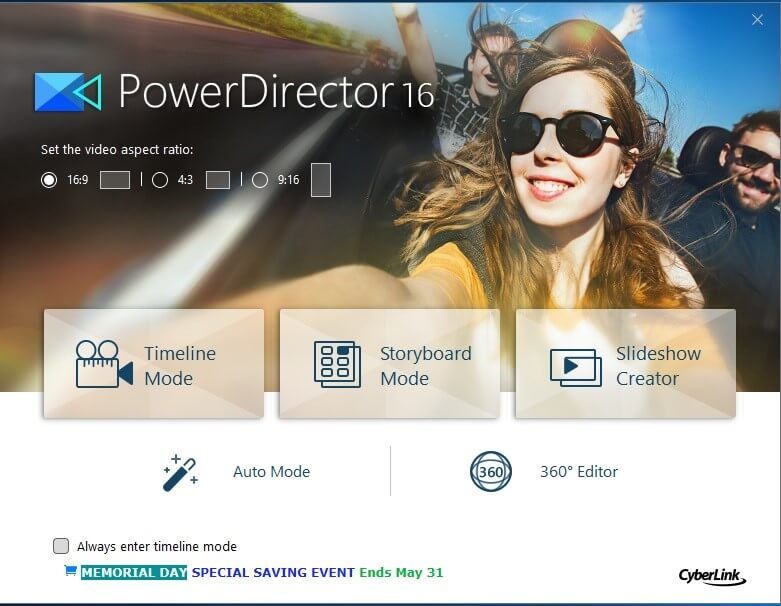The height and width of the screenshot is (606, 781).
Task: Select the 9:16 aspect ratio radio button
Action: (x=260, y=180)
